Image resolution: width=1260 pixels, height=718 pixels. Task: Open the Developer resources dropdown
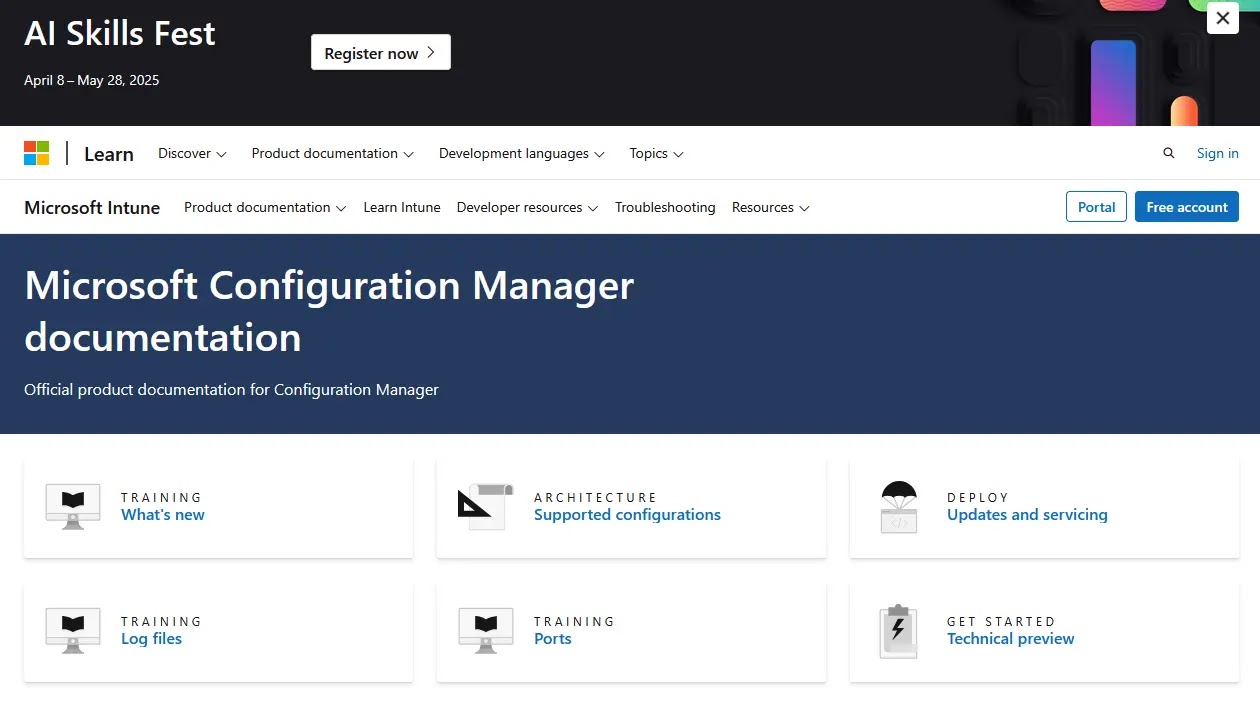point(527,207)
